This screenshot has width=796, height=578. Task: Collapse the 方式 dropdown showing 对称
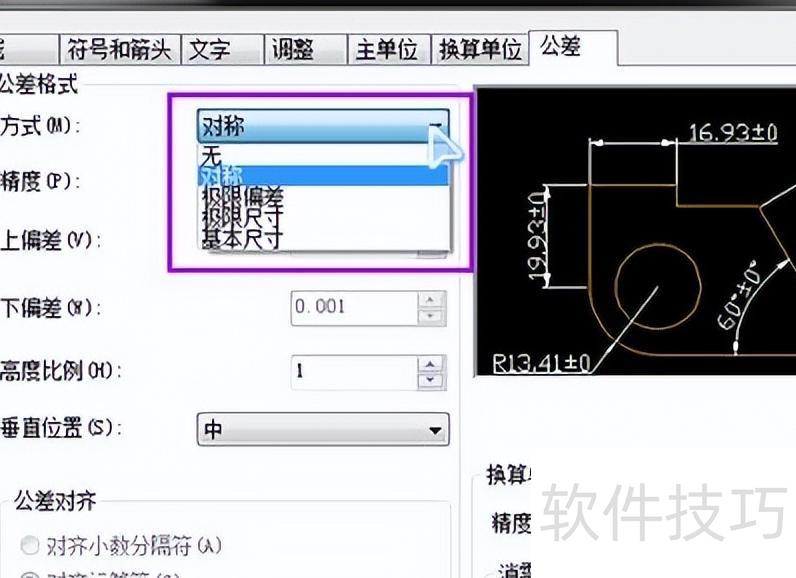(323, 125)
